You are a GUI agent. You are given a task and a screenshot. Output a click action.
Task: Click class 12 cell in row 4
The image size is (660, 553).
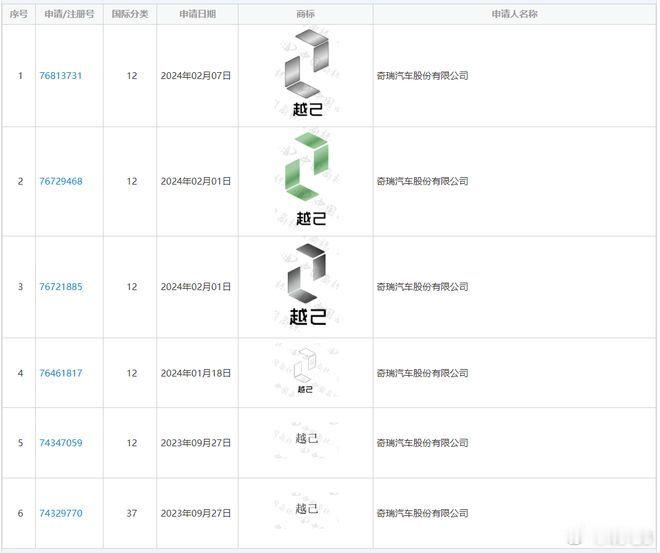coord(132,373)
